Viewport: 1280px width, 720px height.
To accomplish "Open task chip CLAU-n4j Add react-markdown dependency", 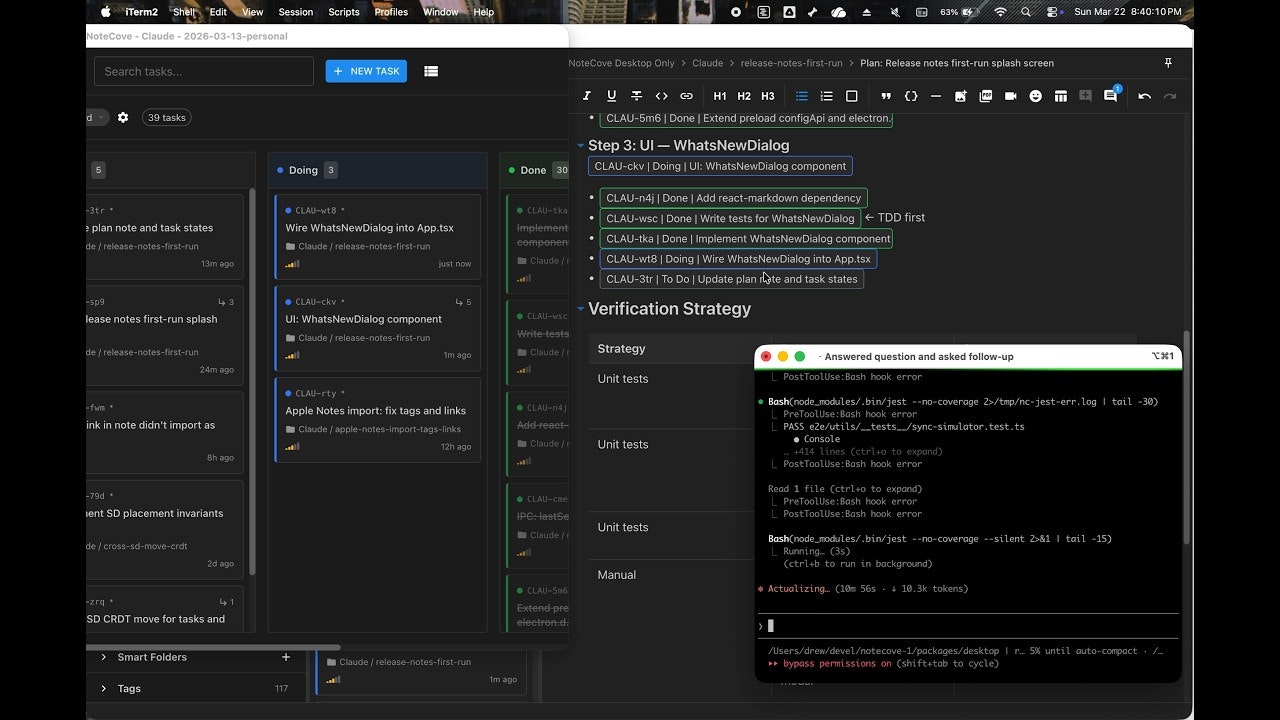I will point(733,198).
